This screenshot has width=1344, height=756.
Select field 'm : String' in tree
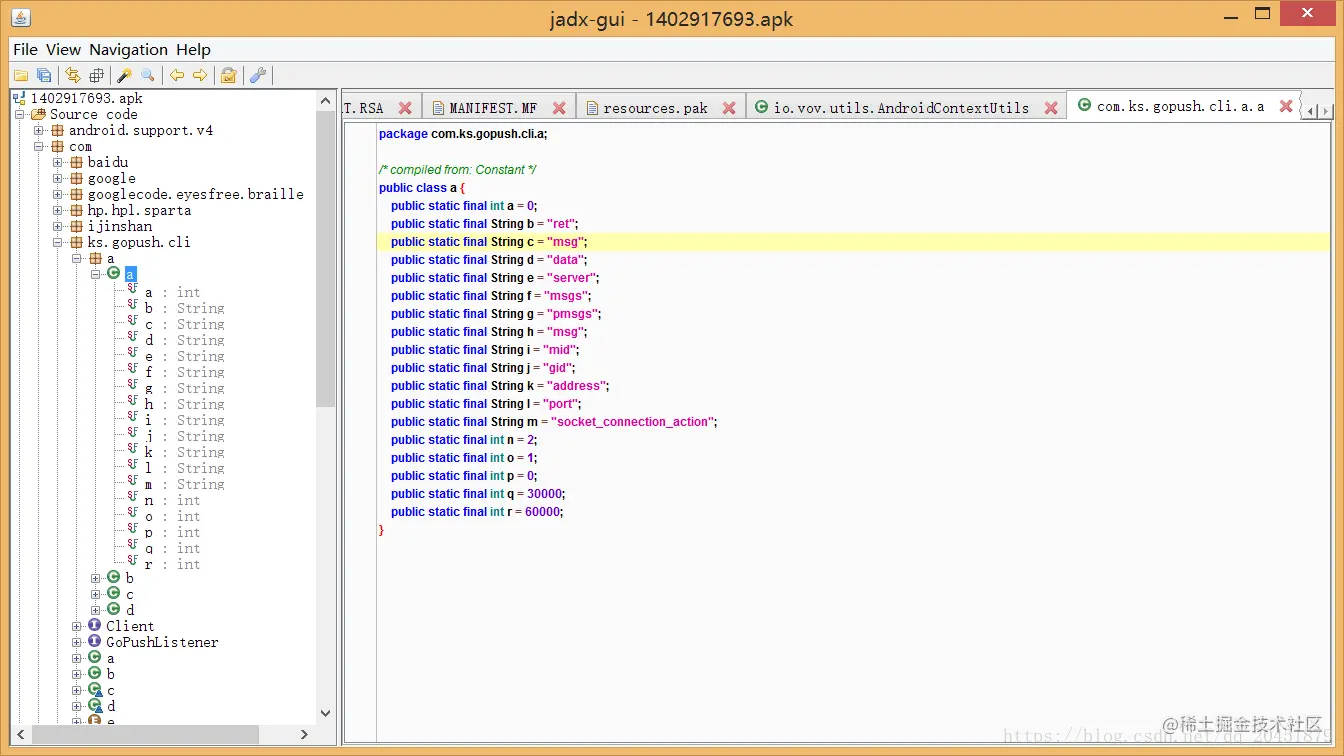click(x=184, y=484)
